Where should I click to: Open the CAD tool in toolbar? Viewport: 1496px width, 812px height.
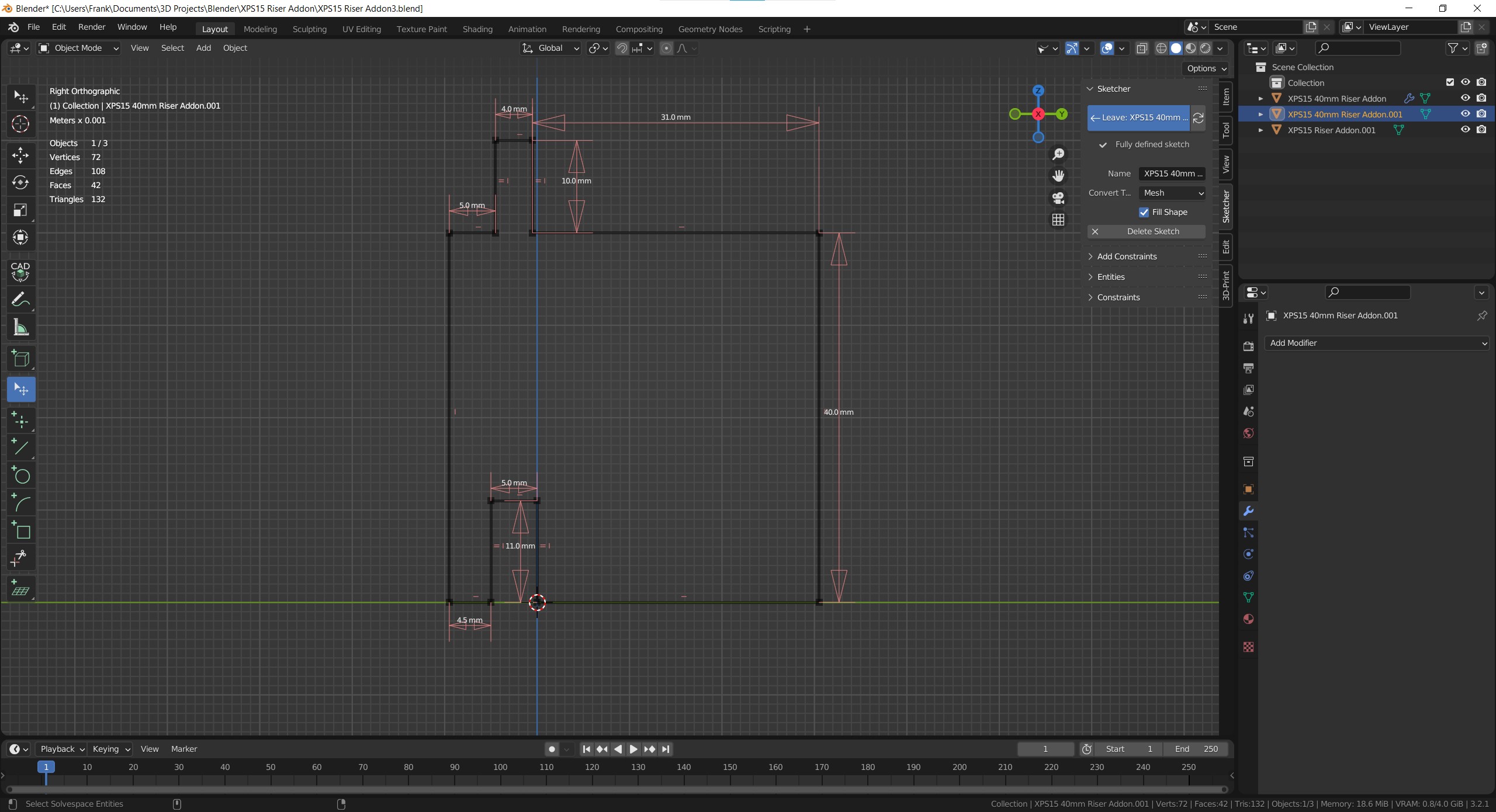(x=20, y=272)
